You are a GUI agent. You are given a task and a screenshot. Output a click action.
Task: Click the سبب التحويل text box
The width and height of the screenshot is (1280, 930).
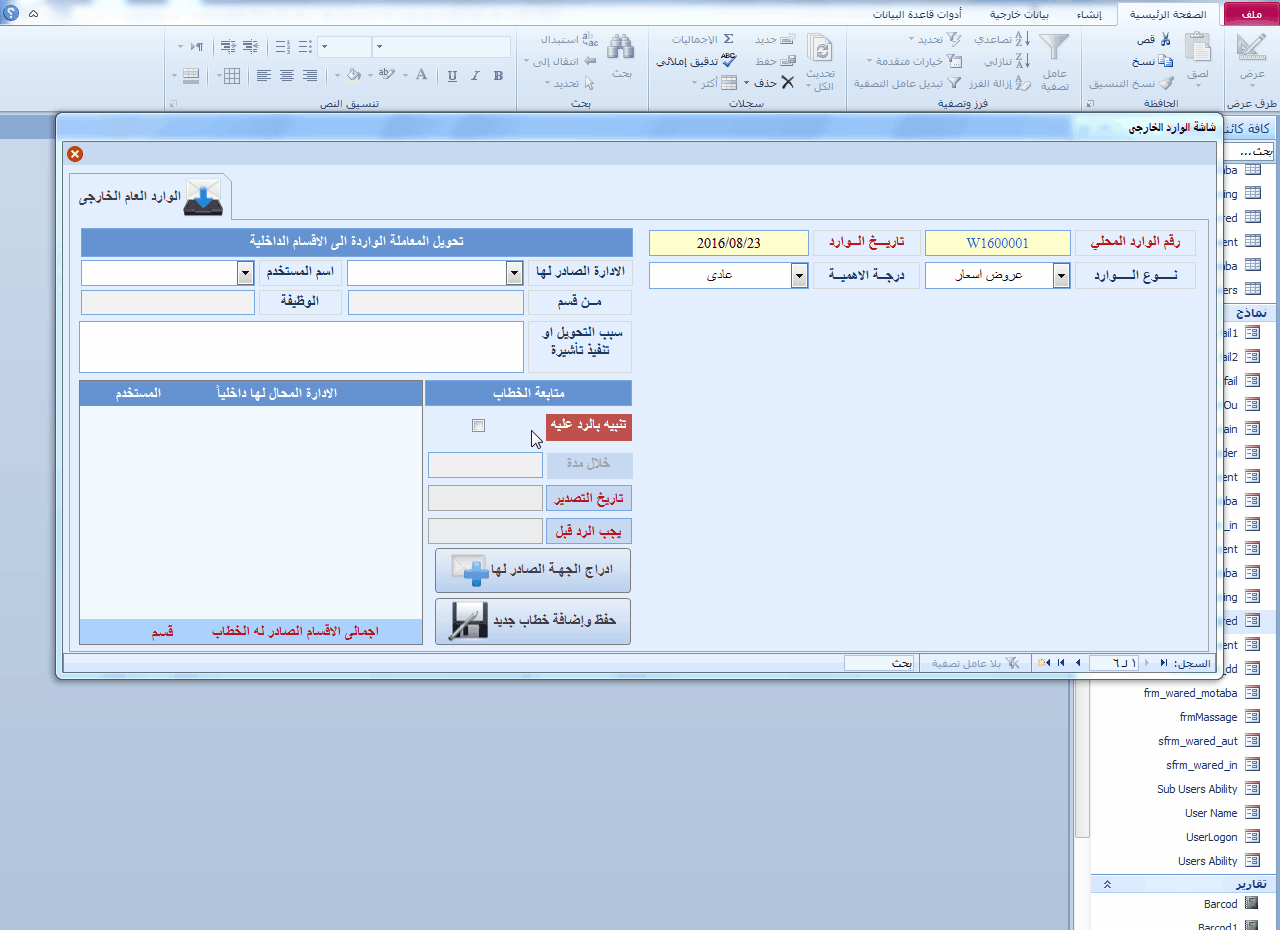(x=301, y=346)
